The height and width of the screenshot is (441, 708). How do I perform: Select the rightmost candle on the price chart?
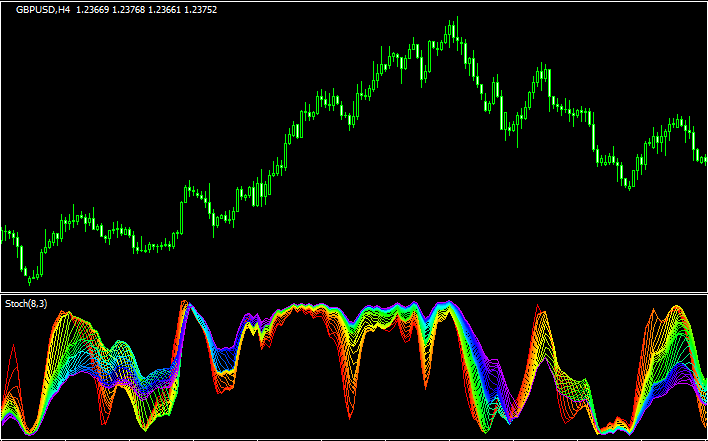coord(704,158)
